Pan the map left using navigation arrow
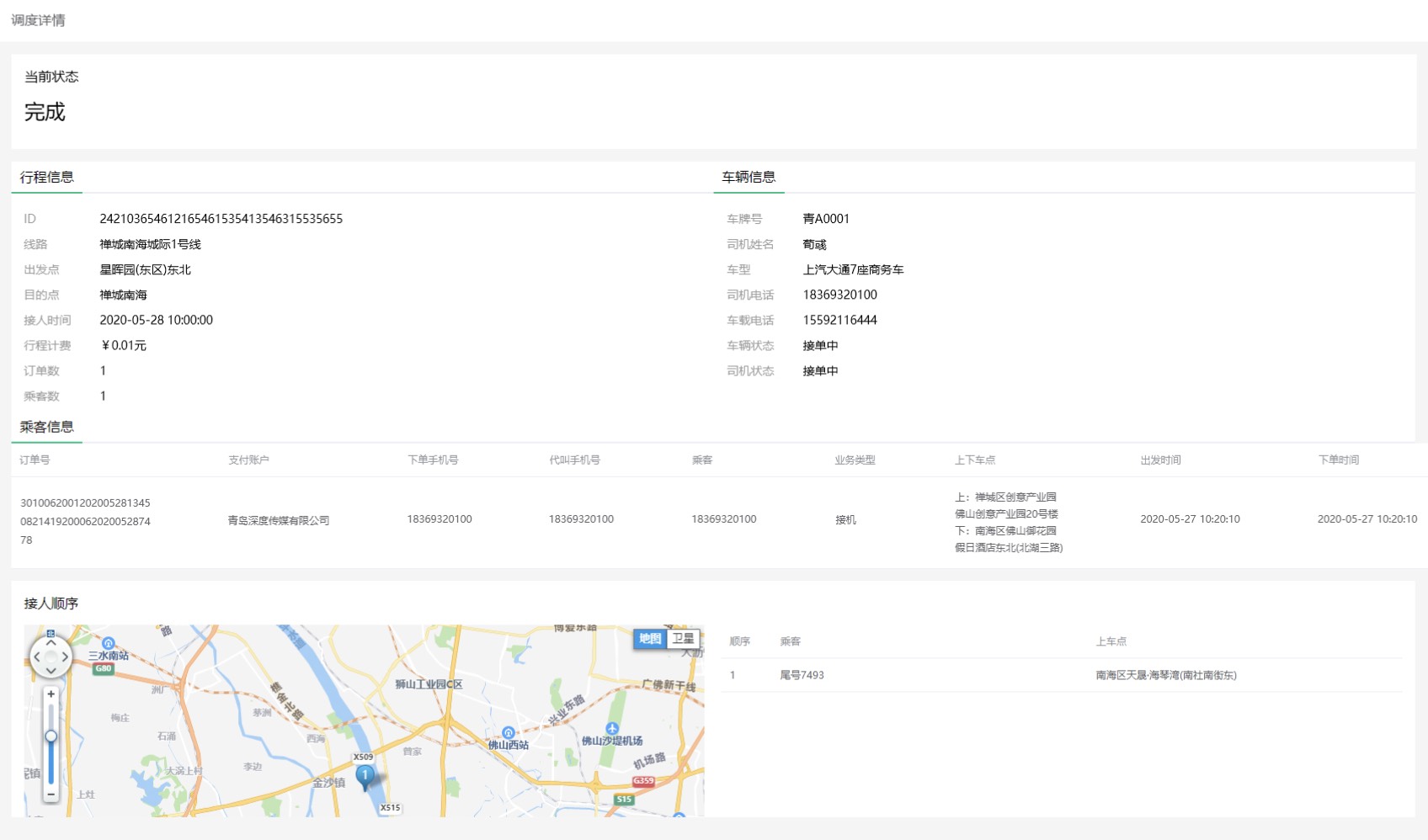The image size is (1428, 840). 36,657
